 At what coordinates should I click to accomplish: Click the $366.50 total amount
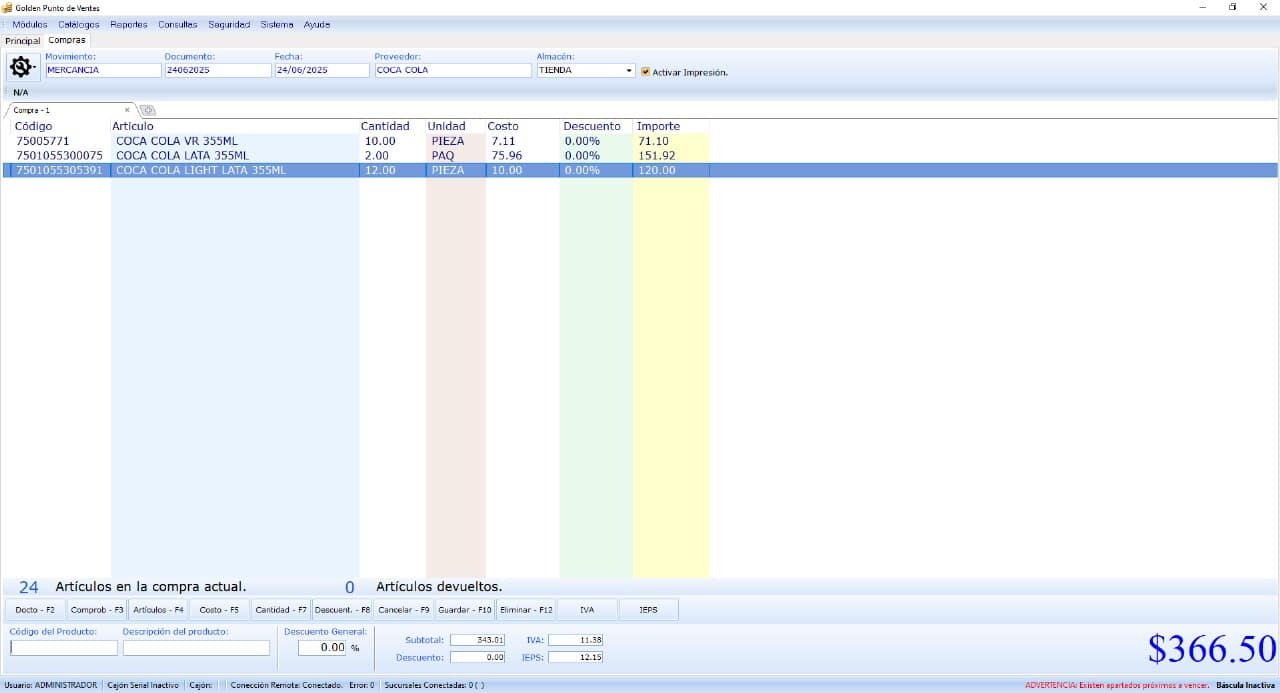point(1212,649)
